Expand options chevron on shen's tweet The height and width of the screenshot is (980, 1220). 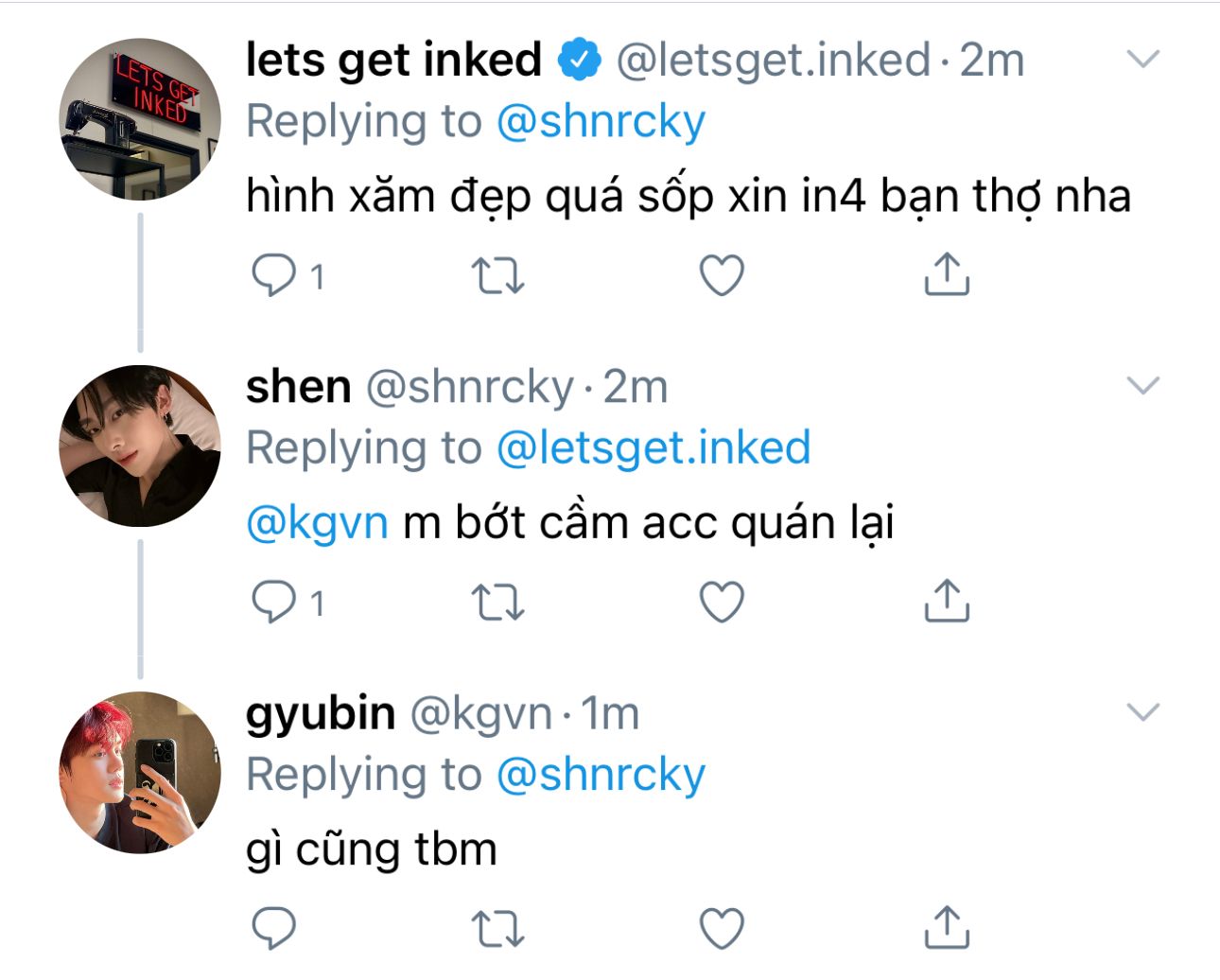pyautogui.click(x=1143, y=386)
